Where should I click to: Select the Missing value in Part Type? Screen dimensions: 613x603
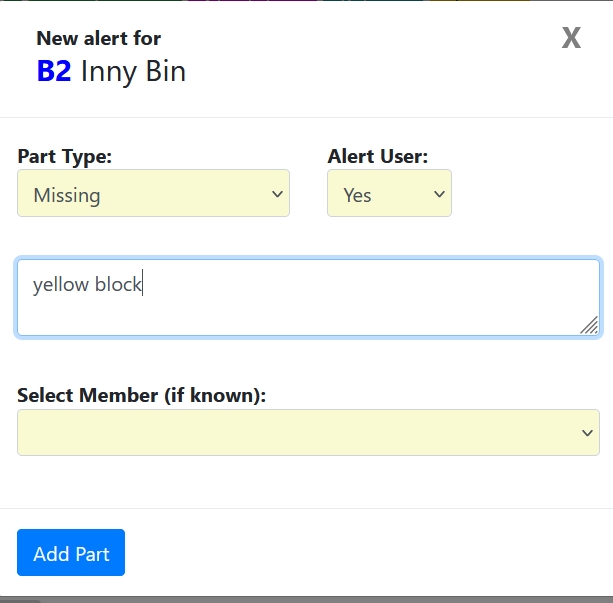(x=67, y=195)
